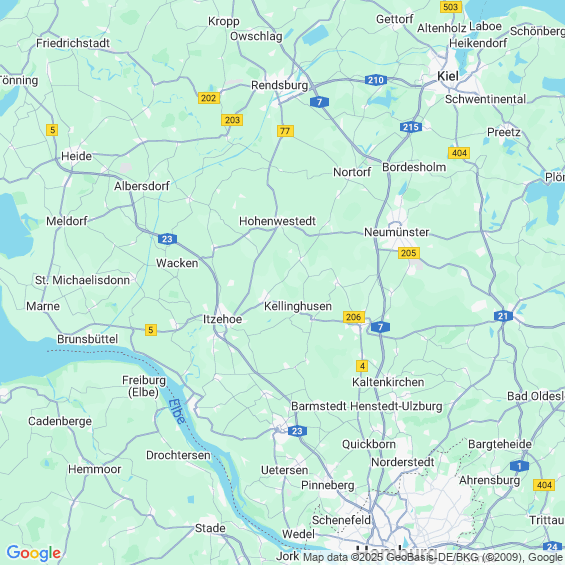Click the Rendsburg town label
The height and width of the screenshot is (565, 565).
[280, 85]
